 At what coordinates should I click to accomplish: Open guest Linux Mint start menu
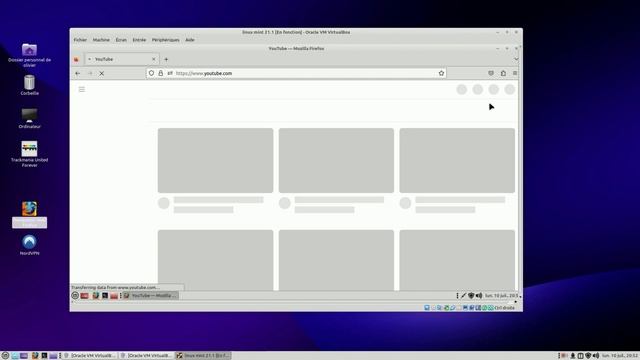coord(75,296)
